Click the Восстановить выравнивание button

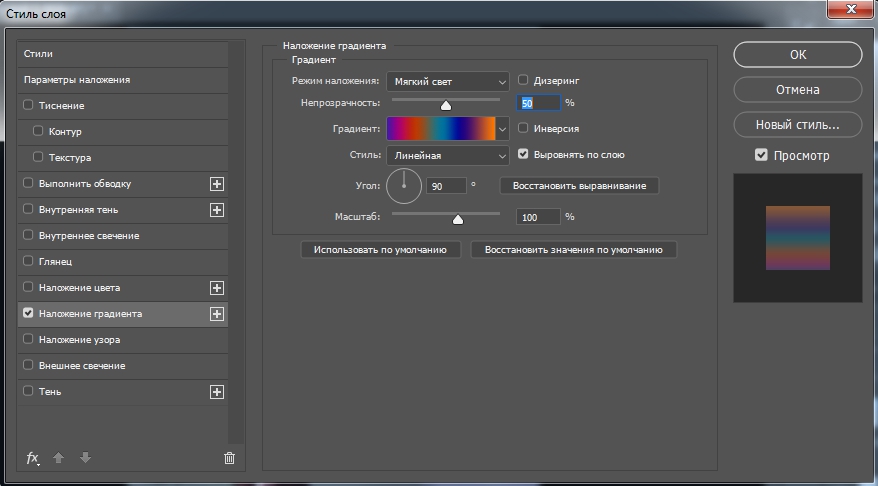pyautogui.click(x=579, y=186)
